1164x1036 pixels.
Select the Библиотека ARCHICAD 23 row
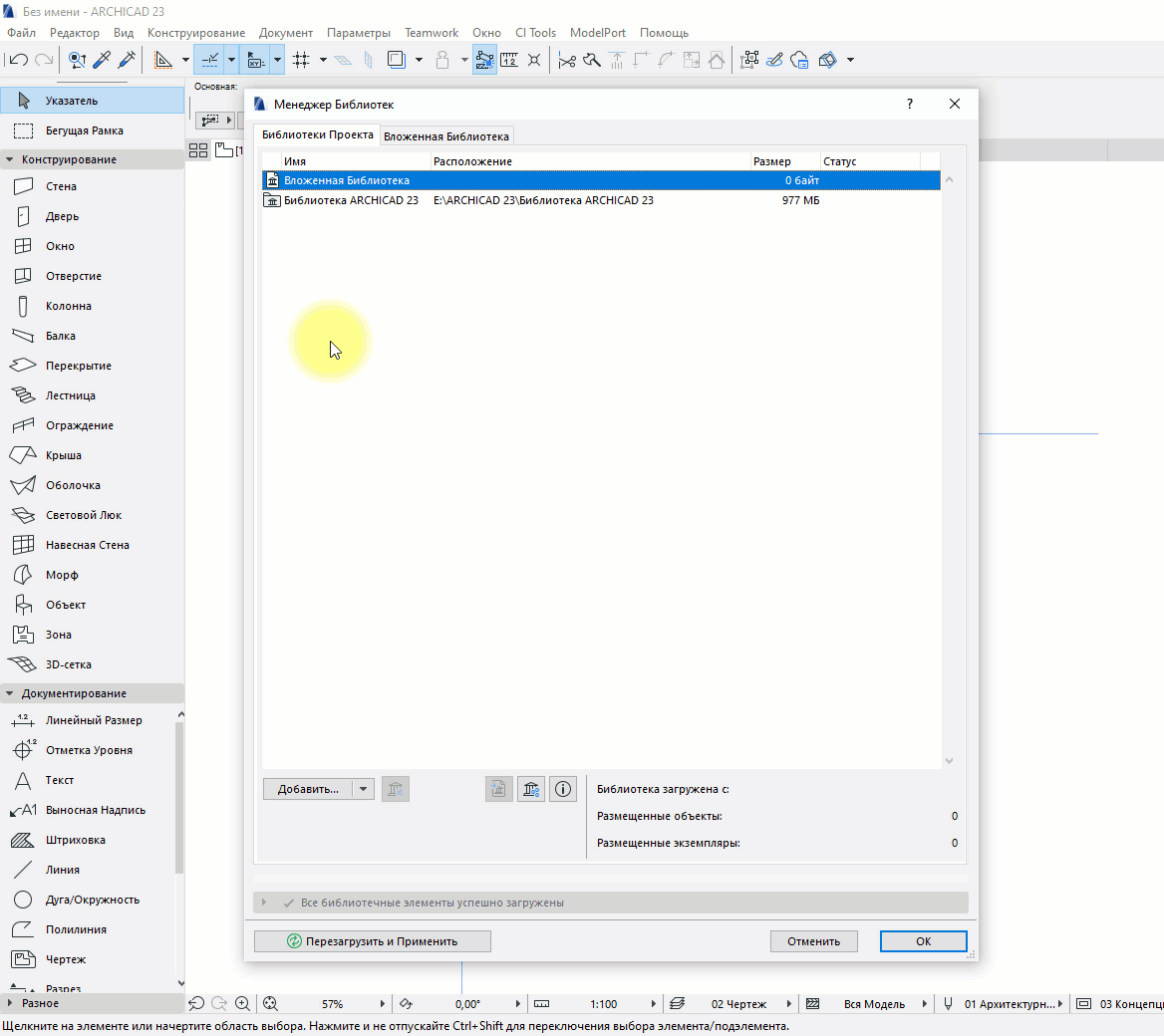(x=351, y=200)
